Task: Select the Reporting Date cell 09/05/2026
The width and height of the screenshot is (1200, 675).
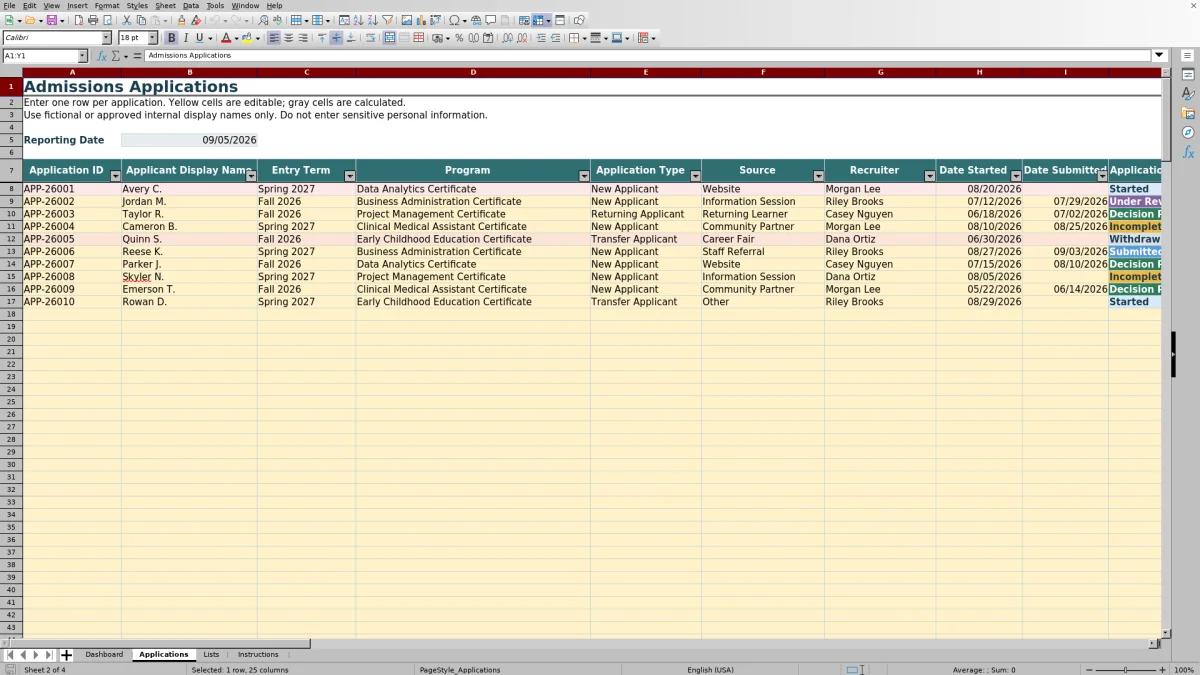Action: [189, 140]
